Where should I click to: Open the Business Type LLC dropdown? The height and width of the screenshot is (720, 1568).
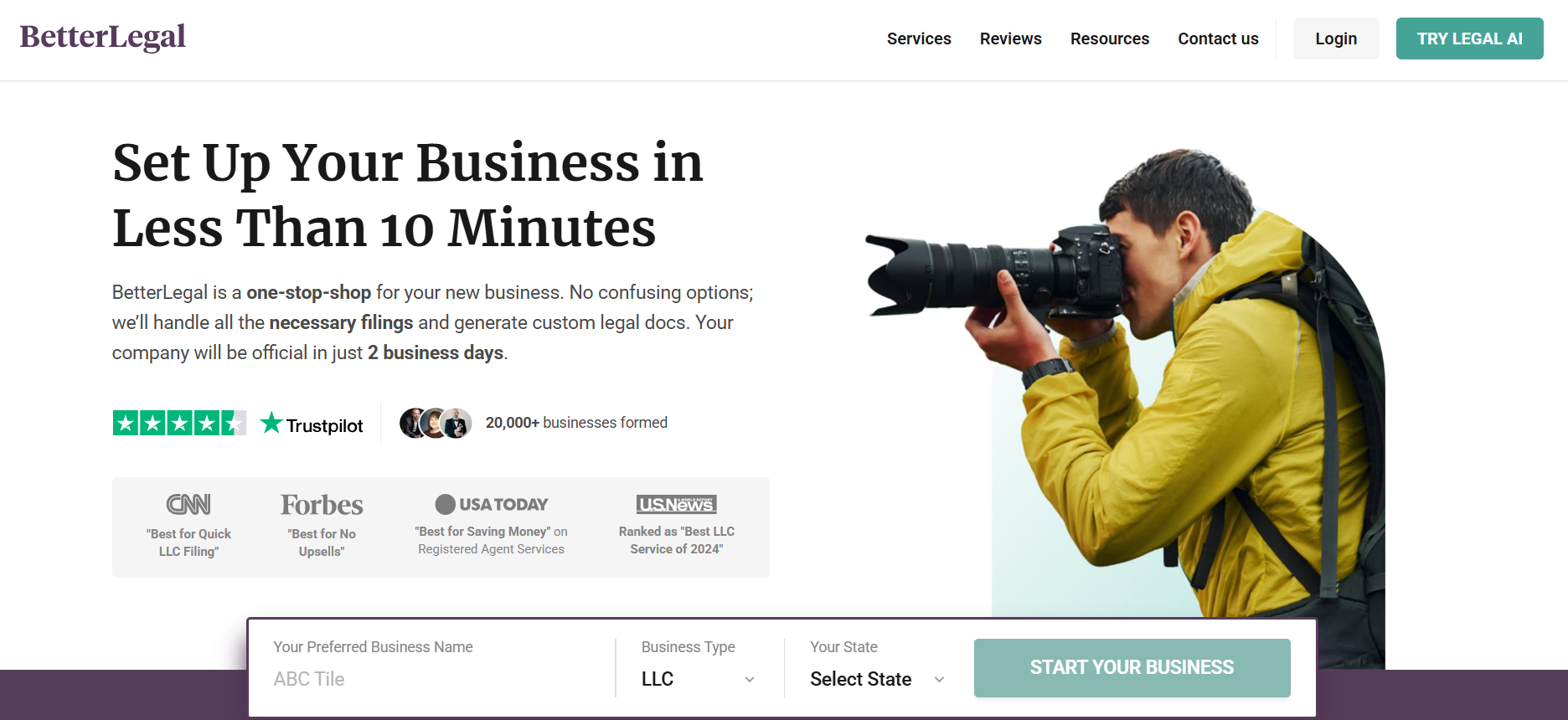[699, 679]
